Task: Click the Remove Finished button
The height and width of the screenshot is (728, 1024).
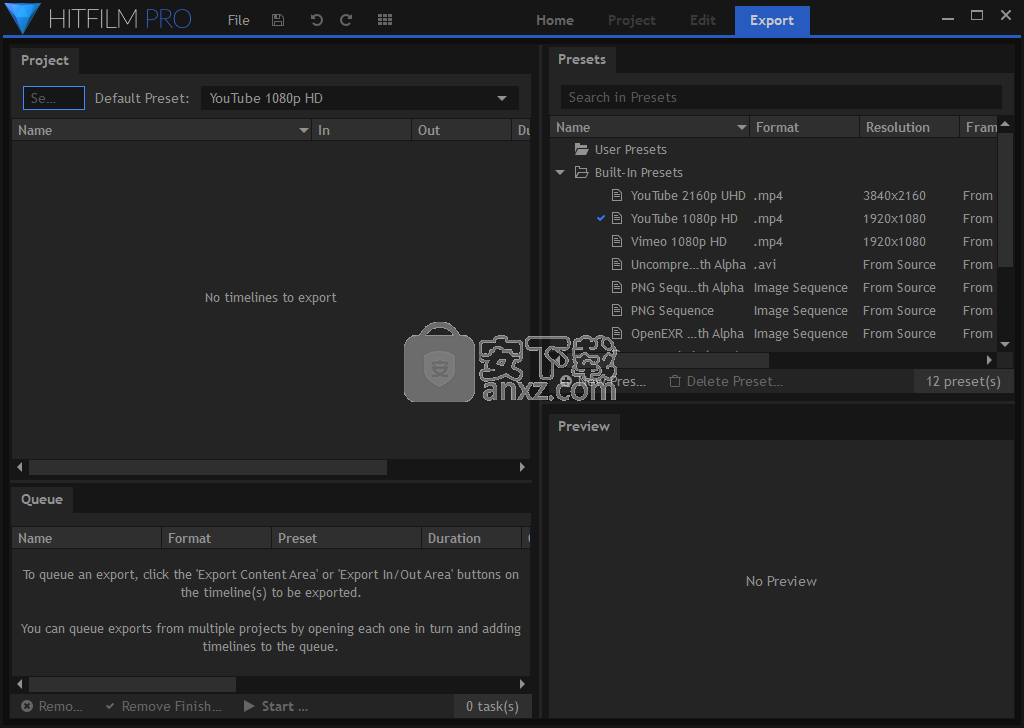Action: tap(164, 706)
